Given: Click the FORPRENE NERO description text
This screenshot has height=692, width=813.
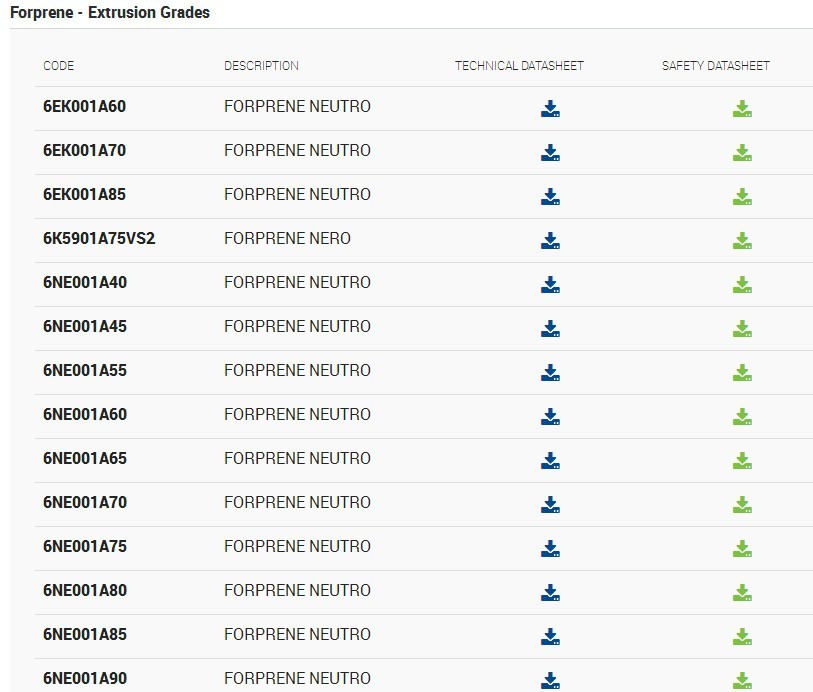Looking at the screenshot, I should (x=287, y=238).
